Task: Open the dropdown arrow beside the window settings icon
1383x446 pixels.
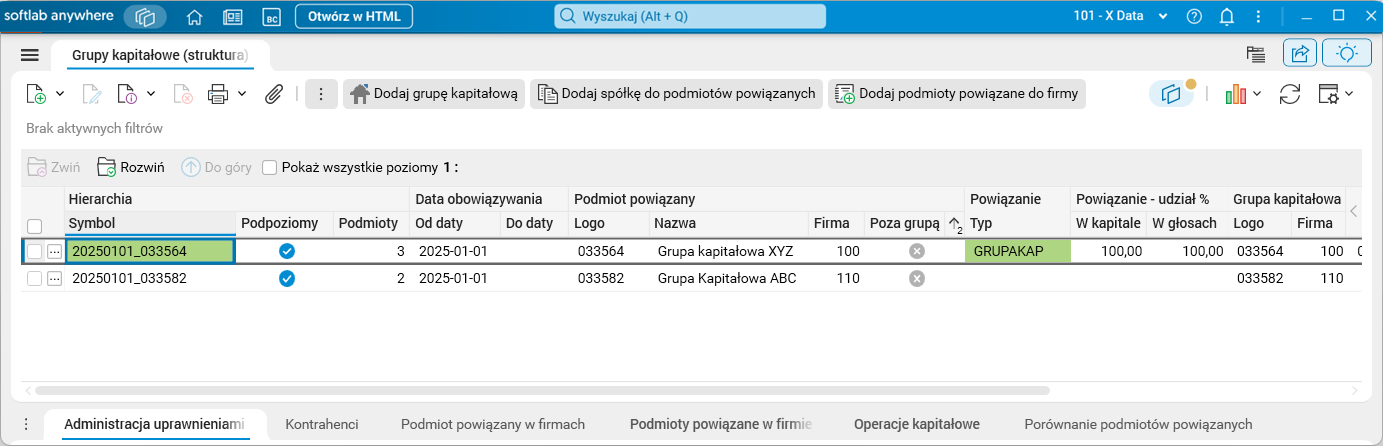Action: pos(1349,94)
